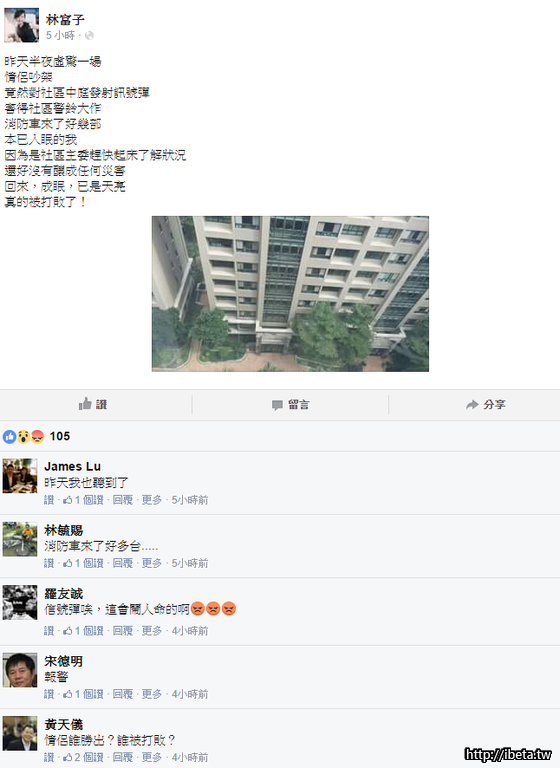Open the 105 reactions count
The image size is (560, 768).
point(60,436)
